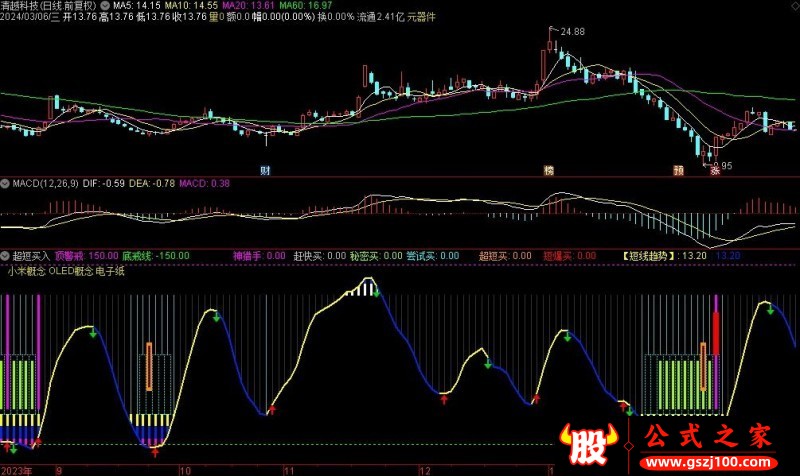800x476 pixels.
Task: Click month 11 on the time axis
Action: [x=290, y=469]
